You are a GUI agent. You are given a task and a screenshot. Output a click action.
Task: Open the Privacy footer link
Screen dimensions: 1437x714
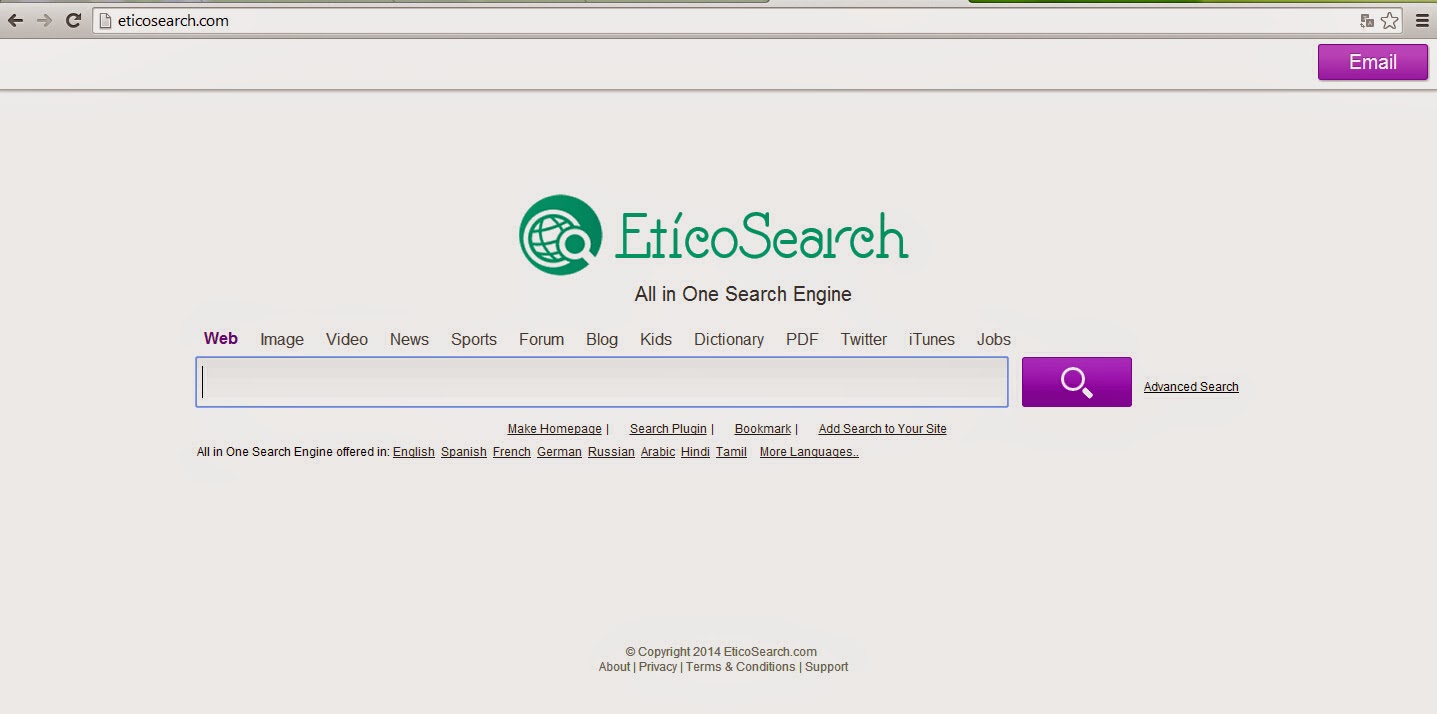tap(658, 667)
